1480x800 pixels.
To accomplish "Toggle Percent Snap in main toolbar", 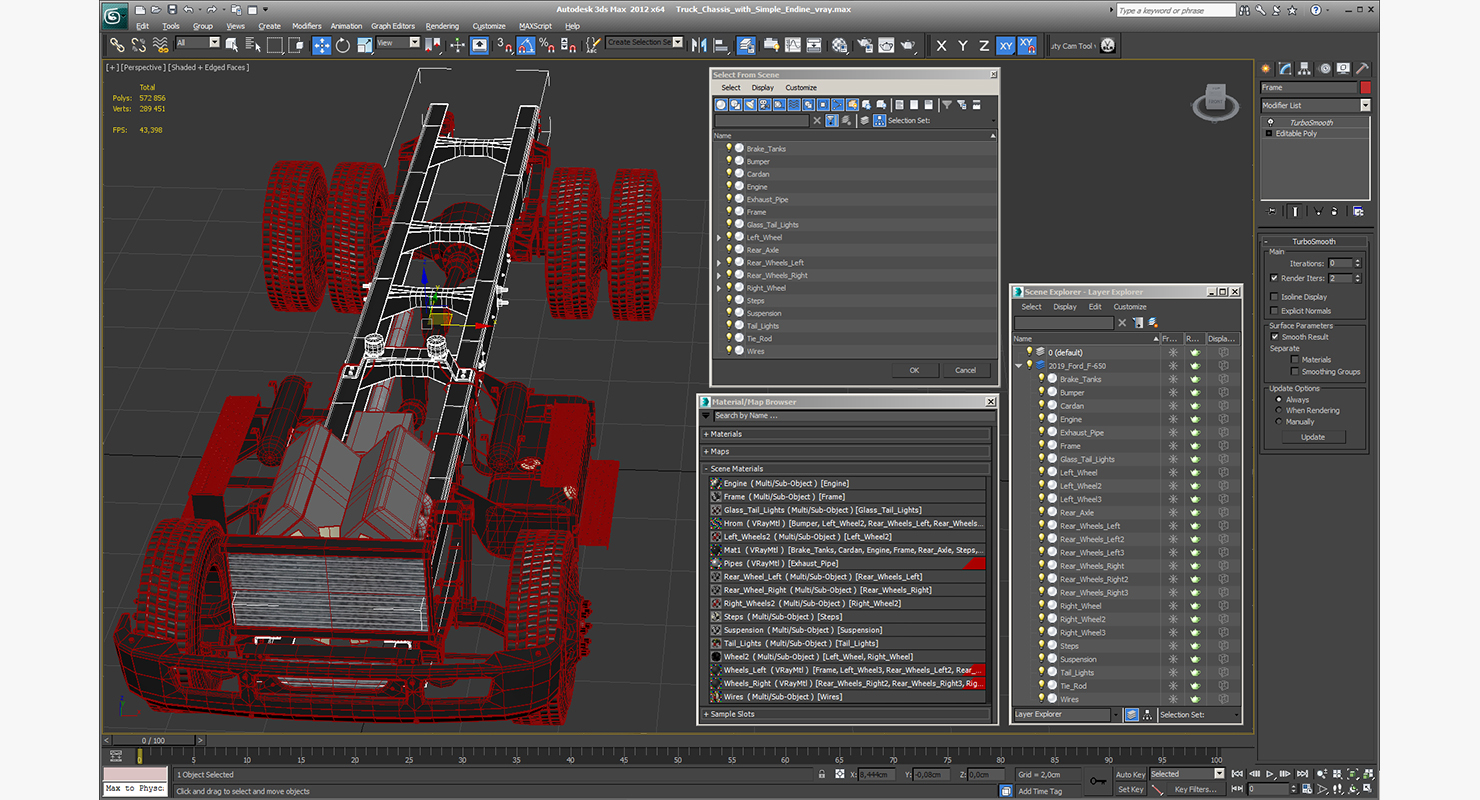I will click(547, 45).
